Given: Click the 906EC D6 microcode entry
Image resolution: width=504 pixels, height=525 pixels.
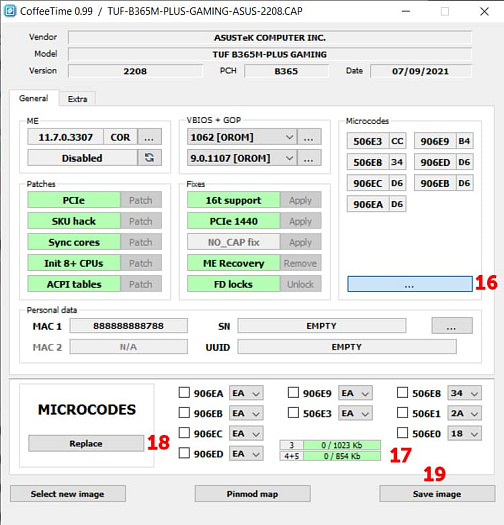Looking at the screenshot, I should (x=376, y=183).
